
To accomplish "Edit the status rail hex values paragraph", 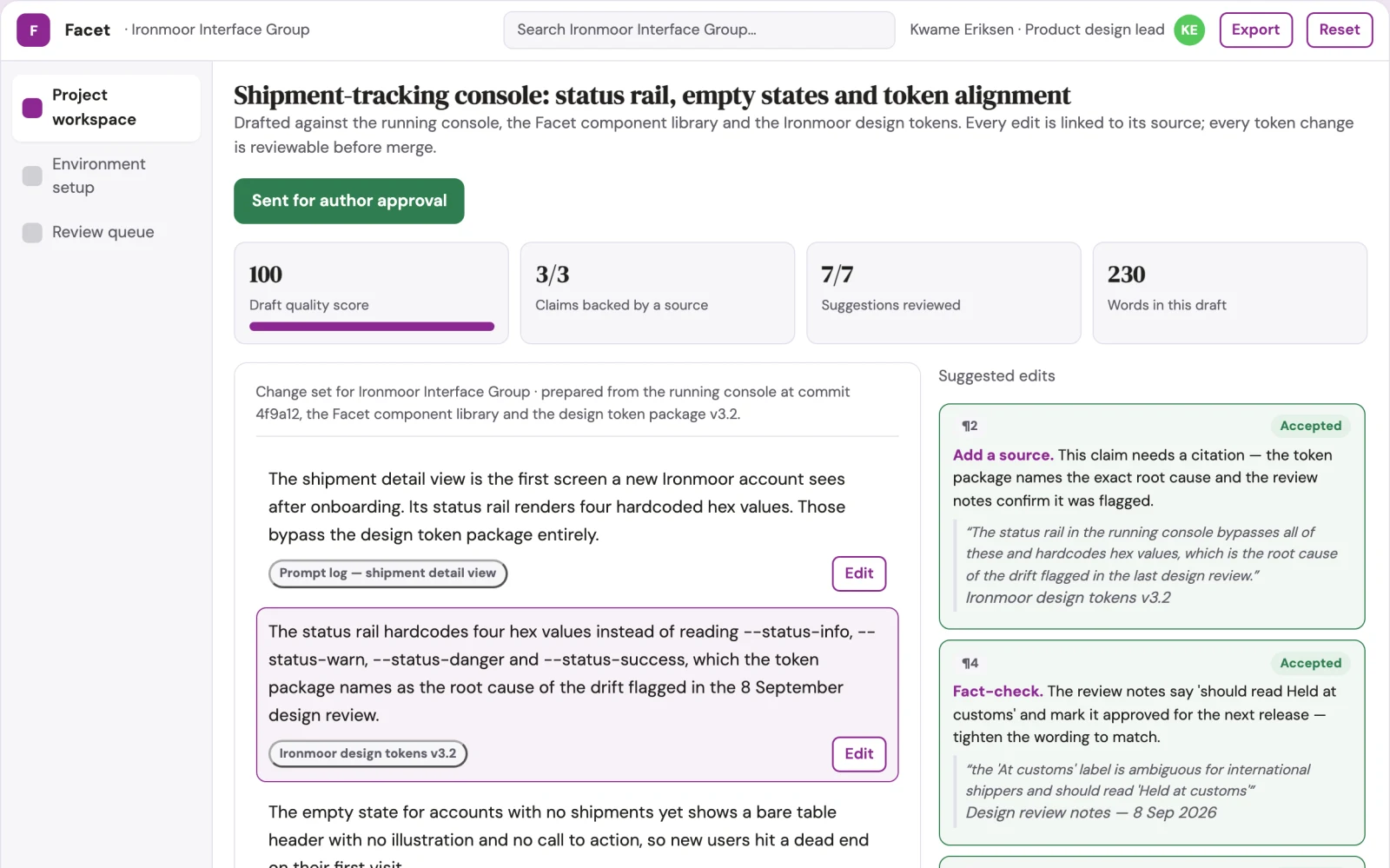I will [858, 754].
